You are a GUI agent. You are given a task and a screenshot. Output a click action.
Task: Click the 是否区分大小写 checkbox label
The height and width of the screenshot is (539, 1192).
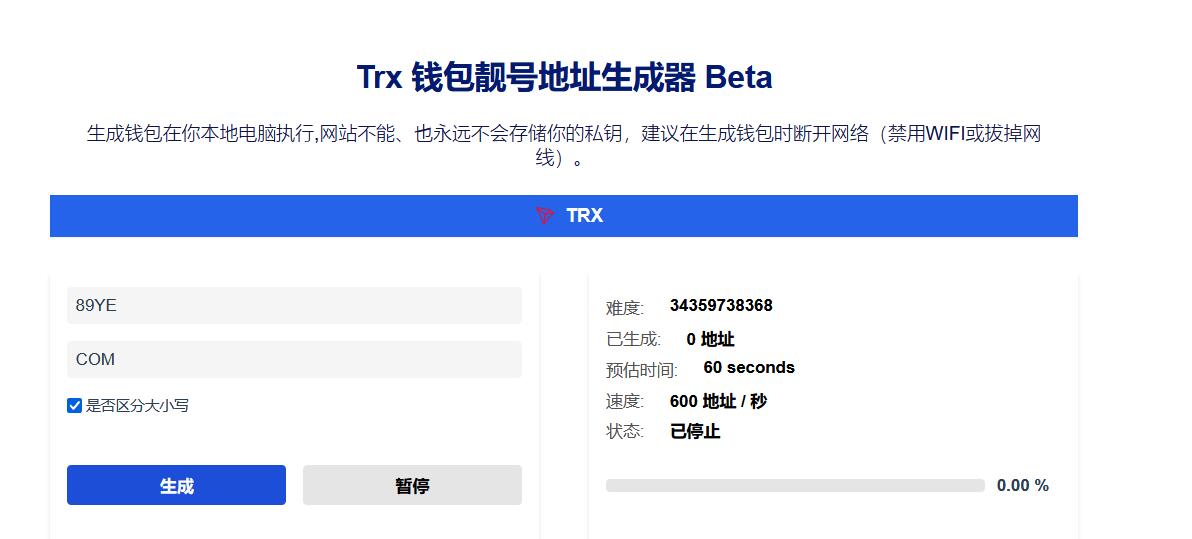[x=137, y=406]
